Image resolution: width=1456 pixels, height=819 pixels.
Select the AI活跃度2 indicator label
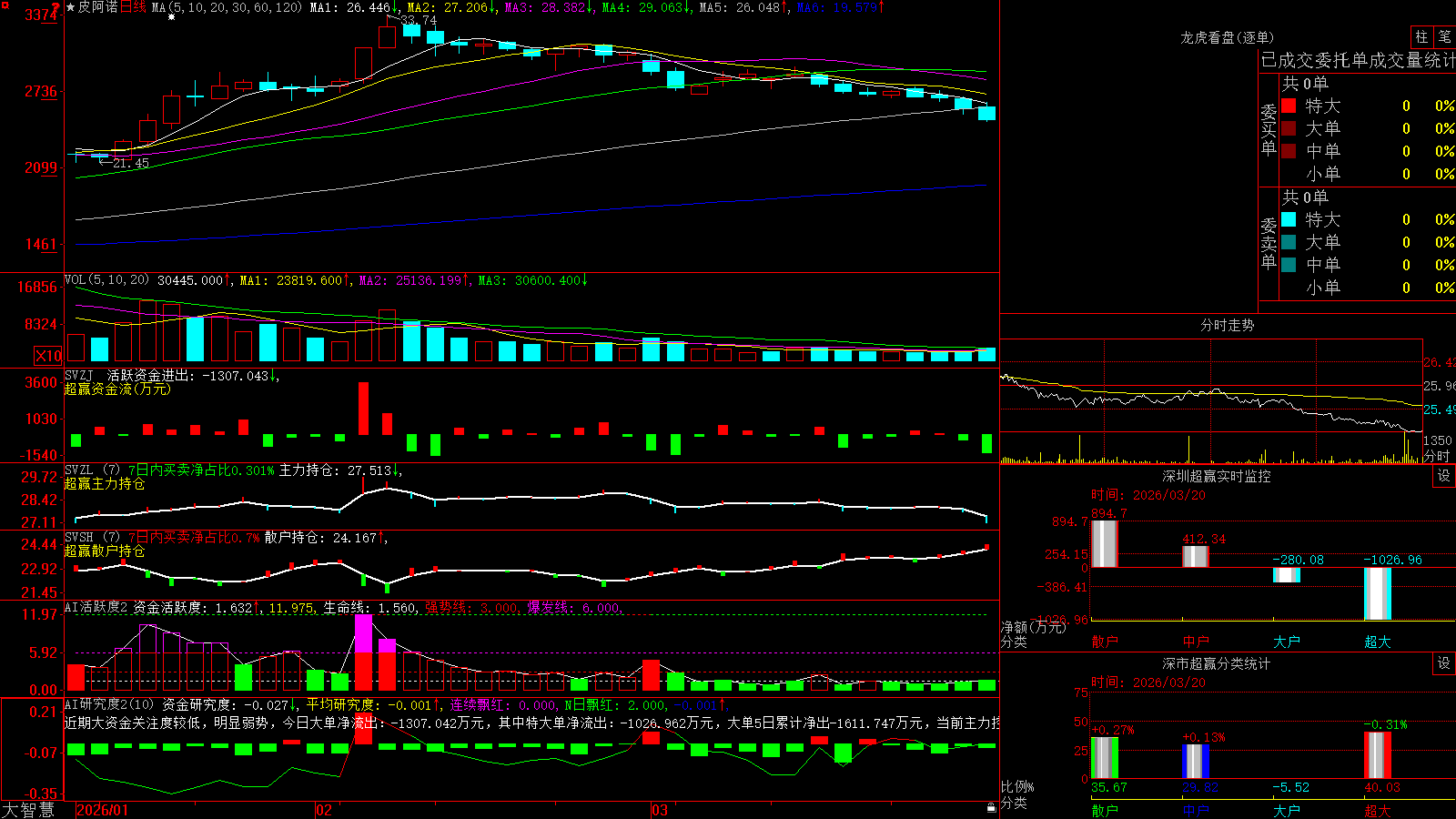[96, 608]
